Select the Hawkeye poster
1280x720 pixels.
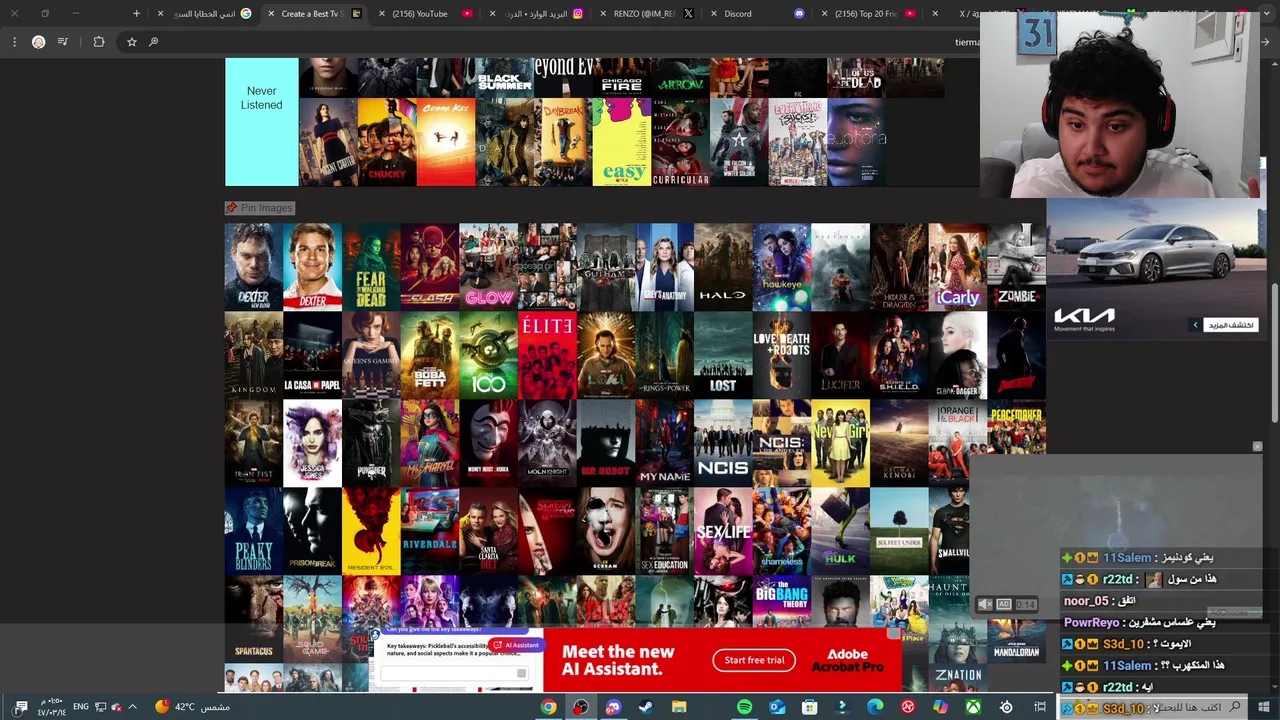(x=782, y=267)
